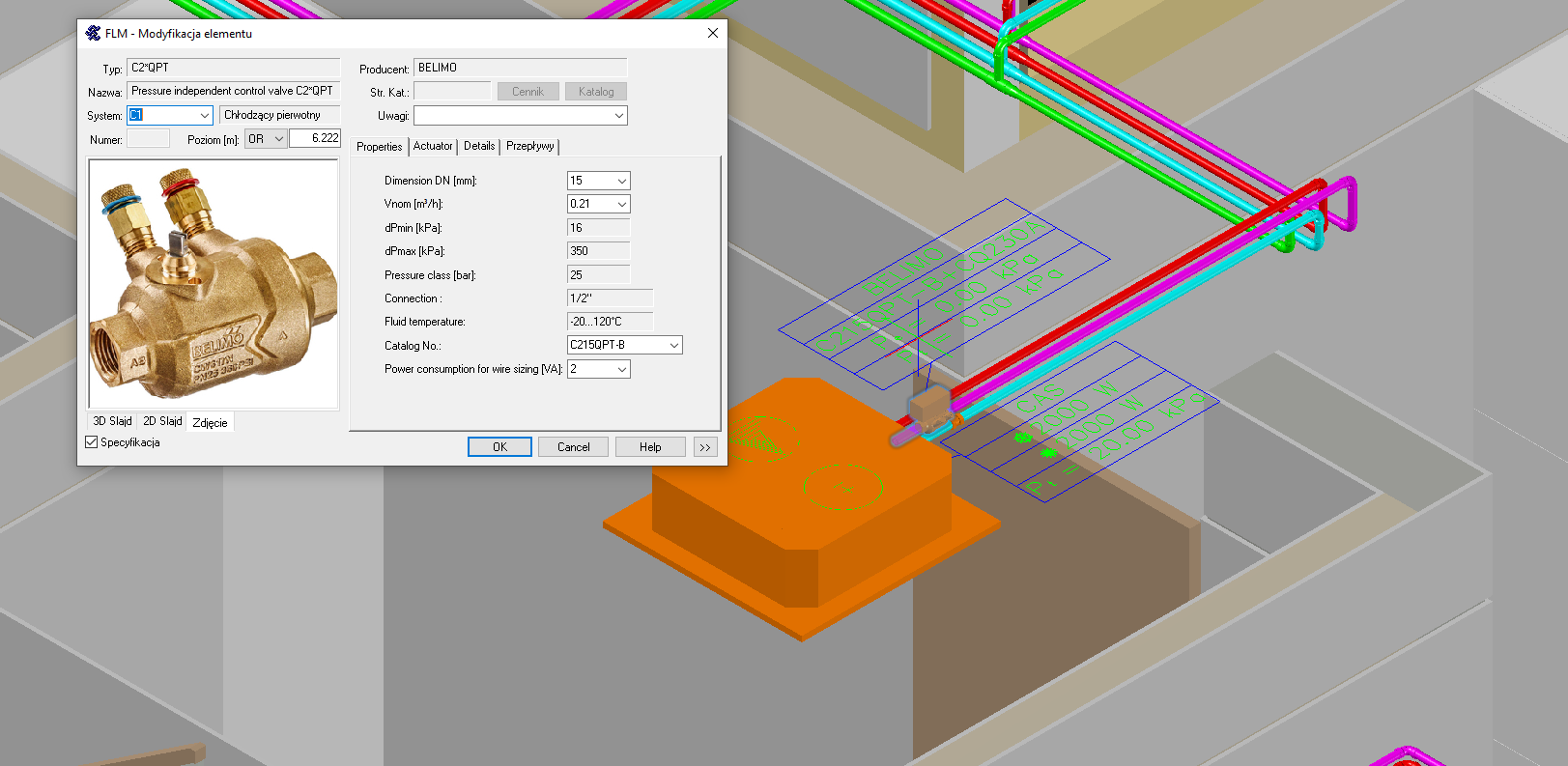Switch to 3D Slajd view tab

click(112, 421)
